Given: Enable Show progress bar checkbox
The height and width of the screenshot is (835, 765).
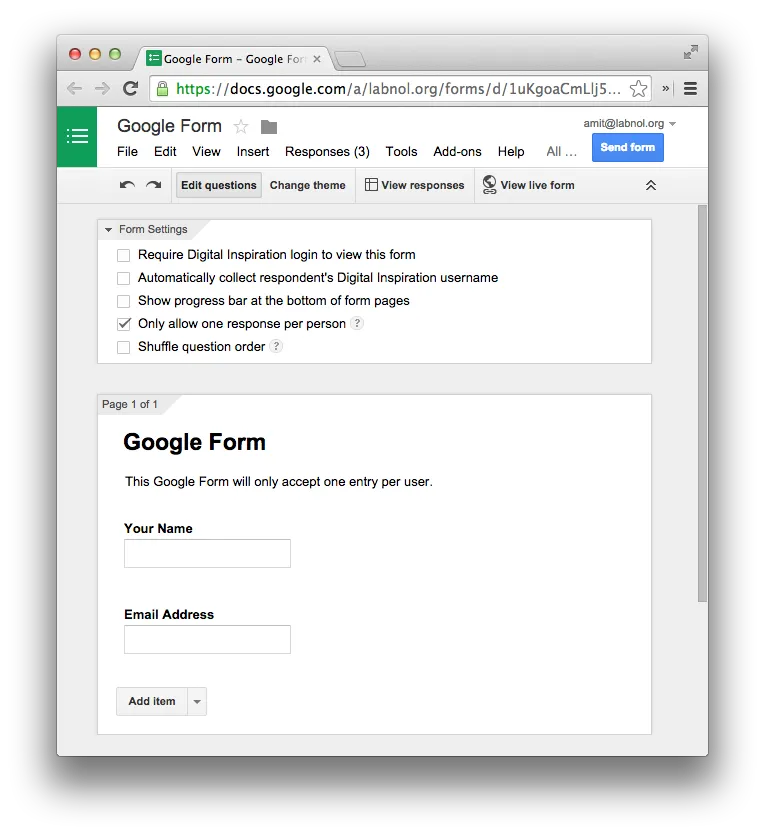Looking at the screenshot, I should pos(124,301).
